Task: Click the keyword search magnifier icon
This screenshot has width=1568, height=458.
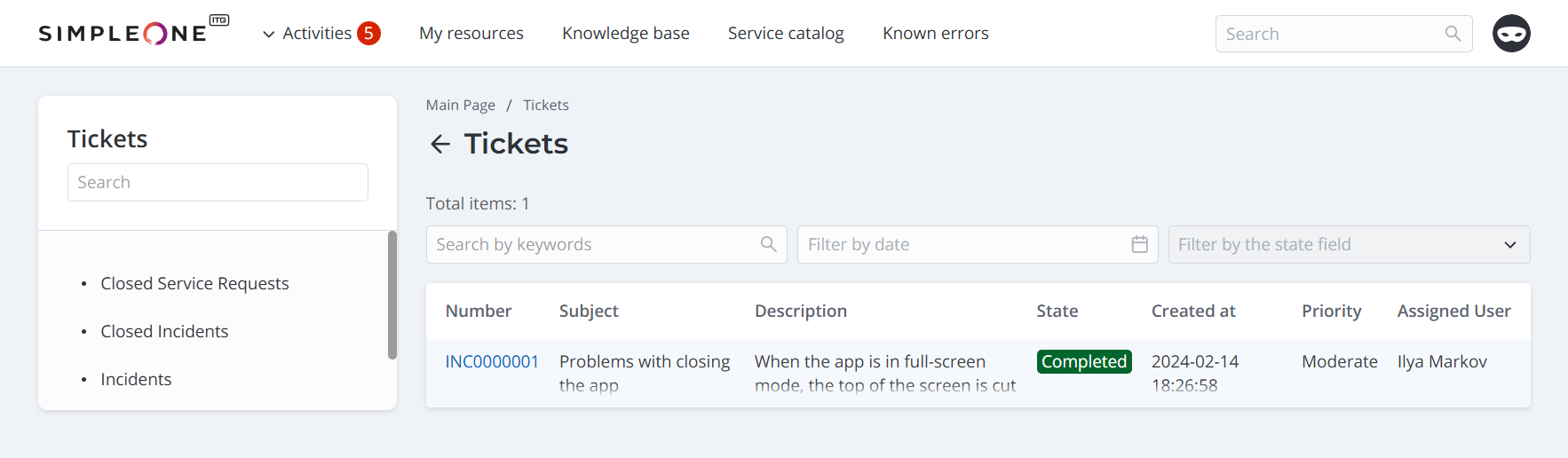Action: [768, 244]
